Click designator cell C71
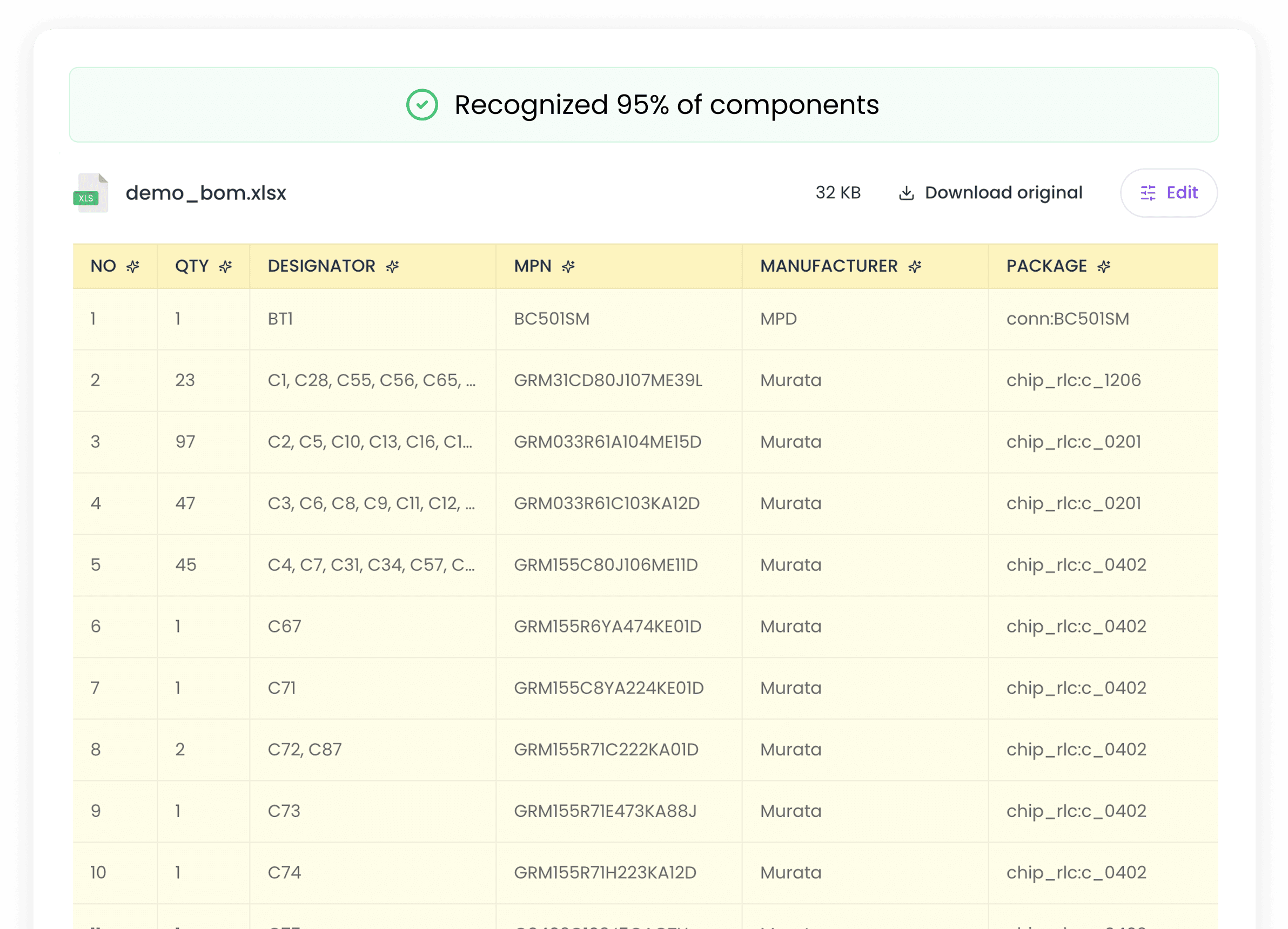 pyautogui.click(x=373, y=688)
